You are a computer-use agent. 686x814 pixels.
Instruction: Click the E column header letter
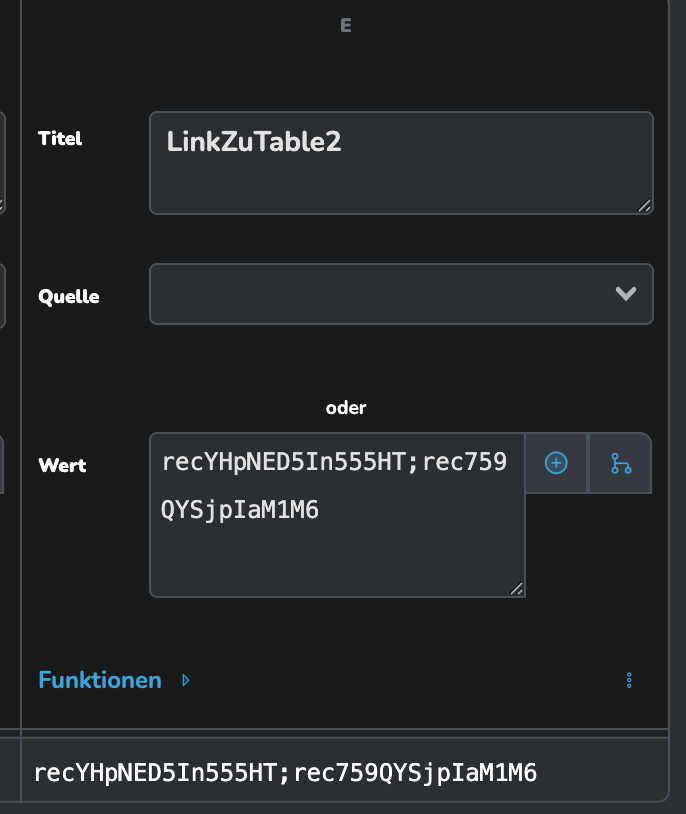pyautogui.click(x=346, y=25)
